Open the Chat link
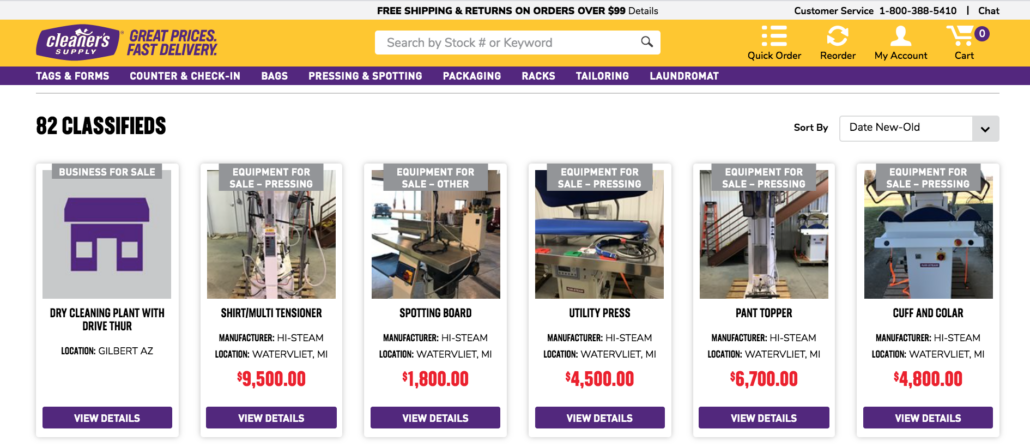The width and height of the screenshot is (1030, 447). click(989, 11)
